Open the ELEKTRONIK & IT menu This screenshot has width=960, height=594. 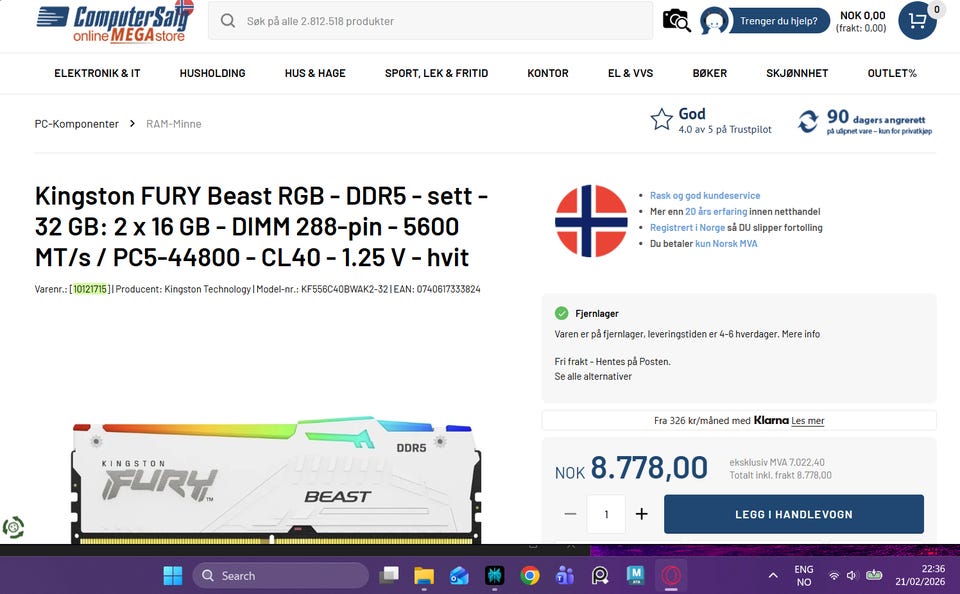click(97, 73)
